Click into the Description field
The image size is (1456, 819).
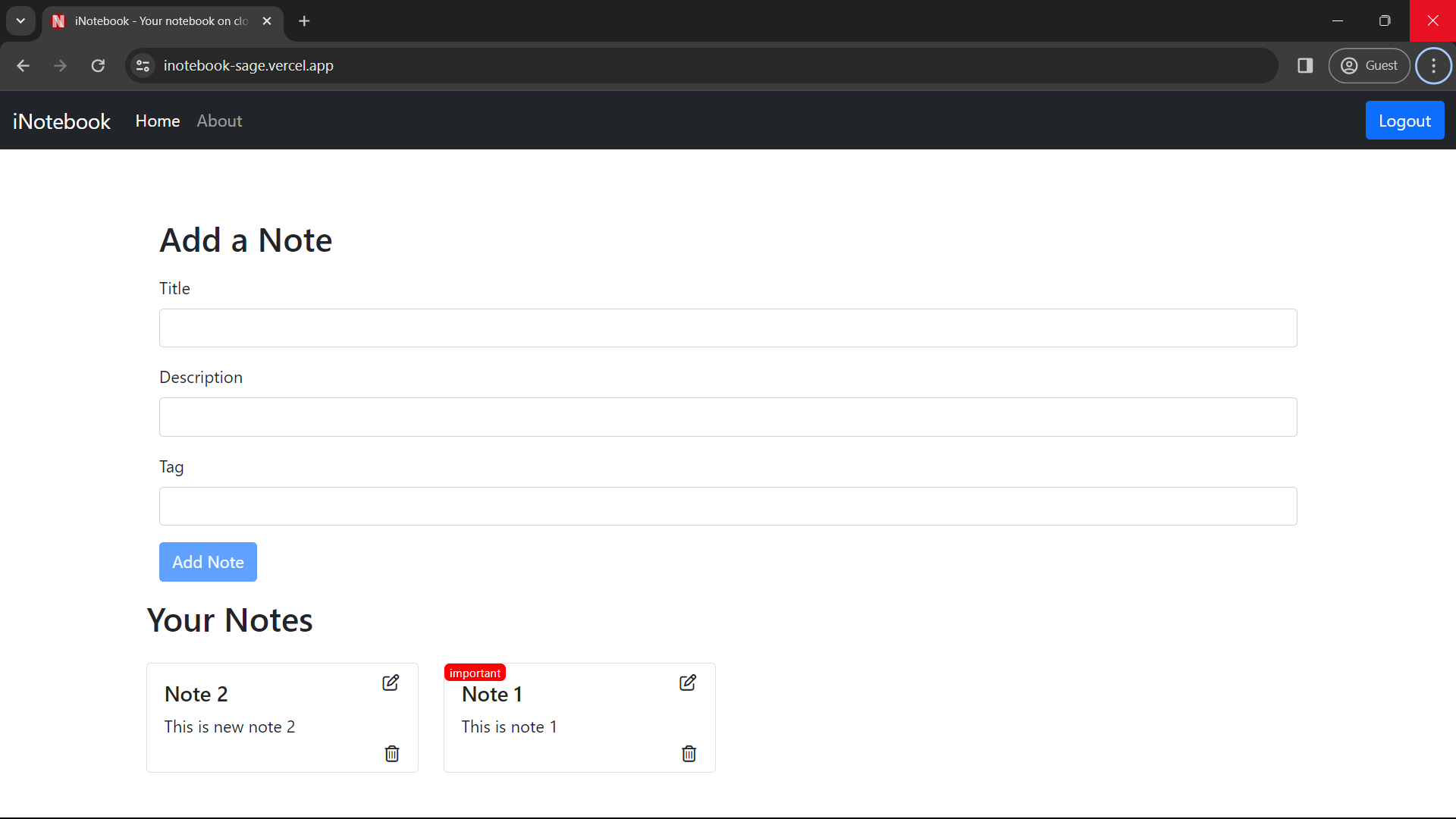pos(728,417)
